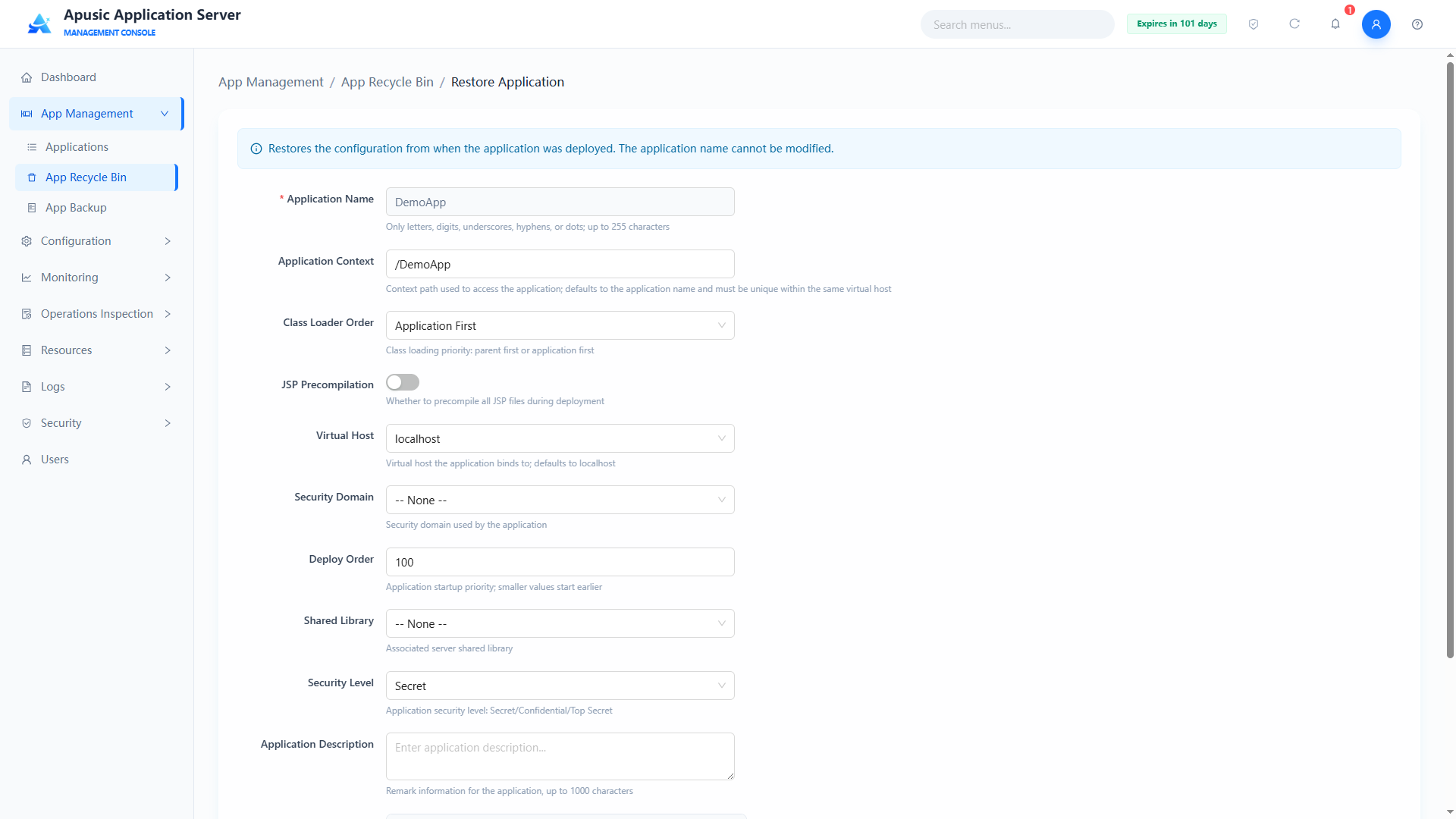1456x819 pixels.
Task: Open the Class Loader Order dropdown
Action: (560, 325)
